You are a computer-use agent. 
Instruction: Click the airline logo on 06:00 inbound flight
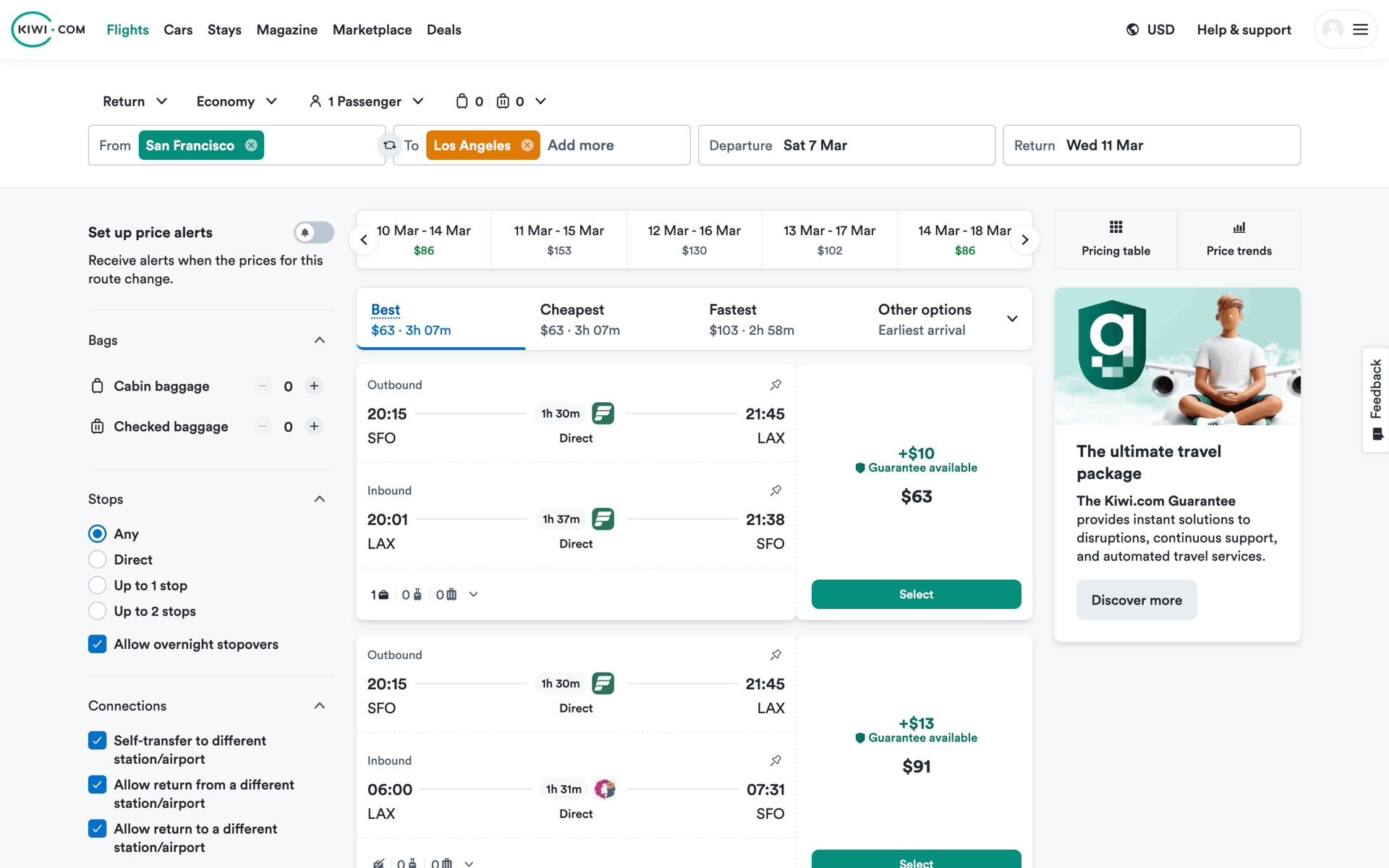(x=605, y=789)
